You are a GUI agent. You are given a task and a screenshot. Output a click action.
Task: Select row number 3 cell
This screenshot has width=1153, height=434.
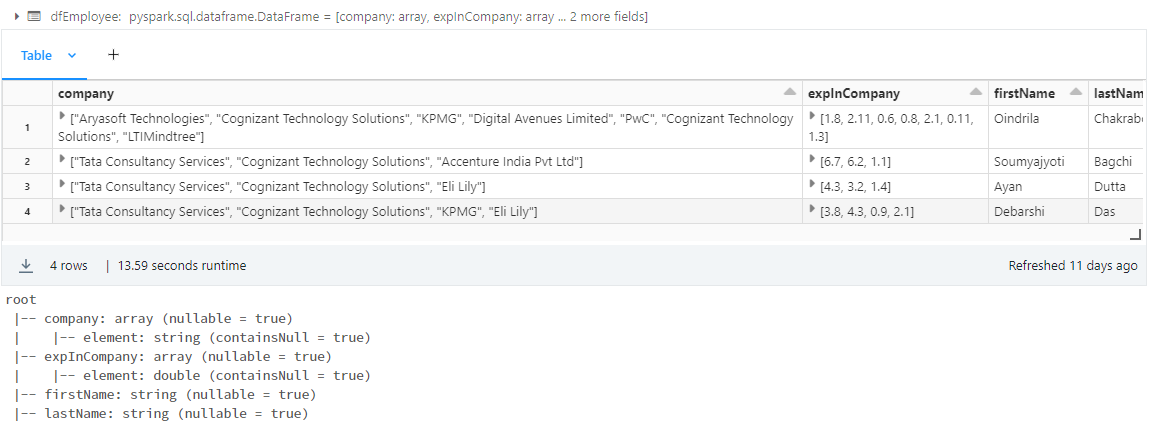coord(27,186)
